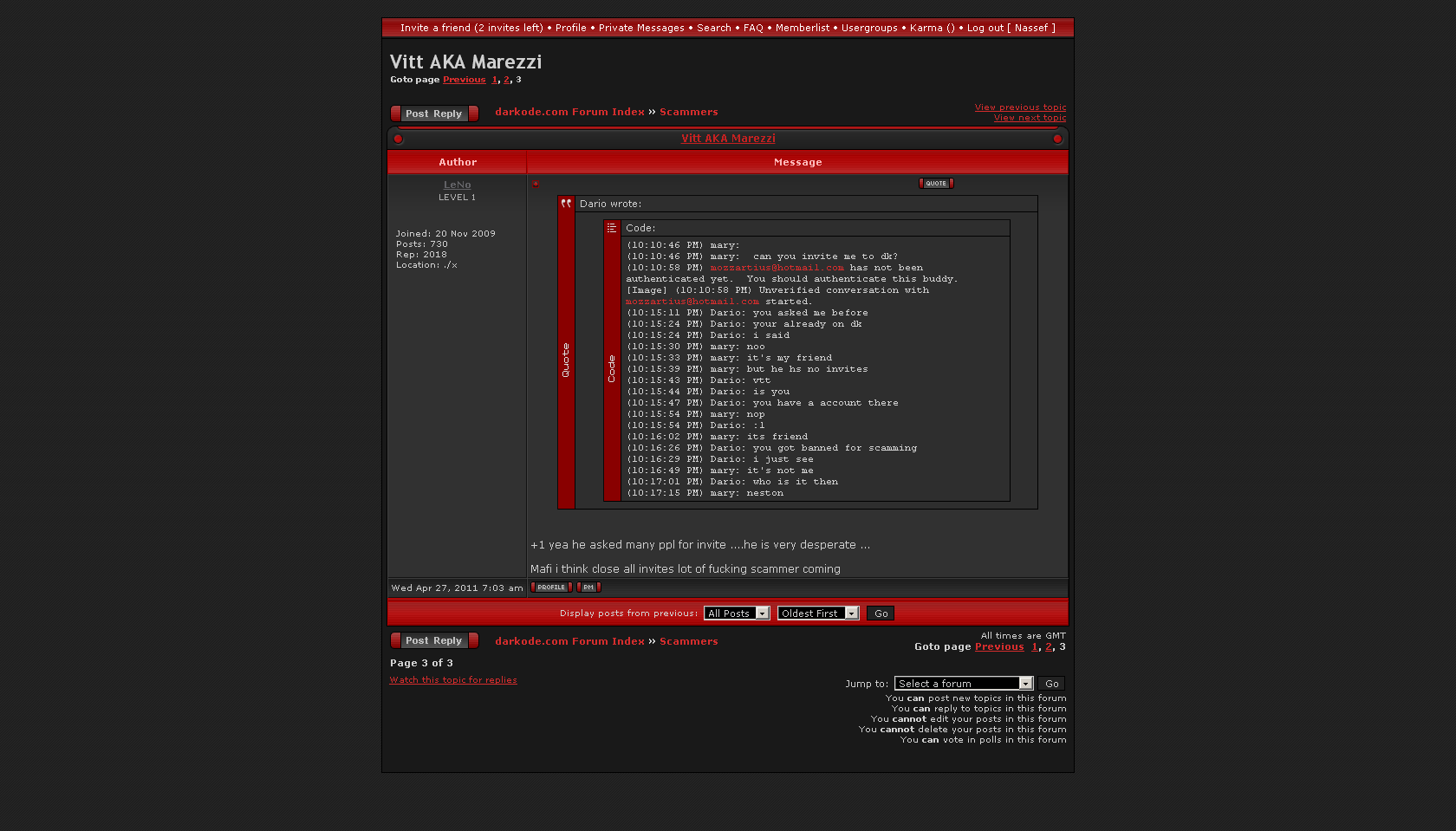Viewport: 1456px width, 831px height.
Task: Click the Log out [ Nassef ] link
Action: point(1011,28)
